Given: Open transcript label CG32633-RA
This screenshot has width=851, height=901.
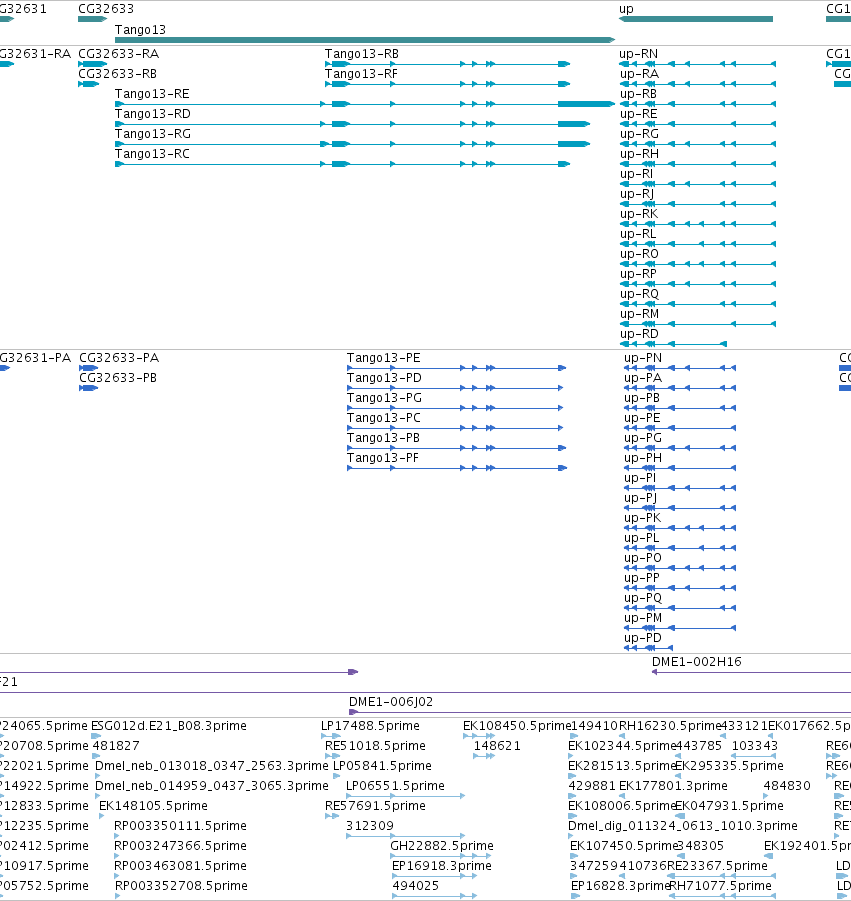Looking at the screenshot, I should 118,54.
